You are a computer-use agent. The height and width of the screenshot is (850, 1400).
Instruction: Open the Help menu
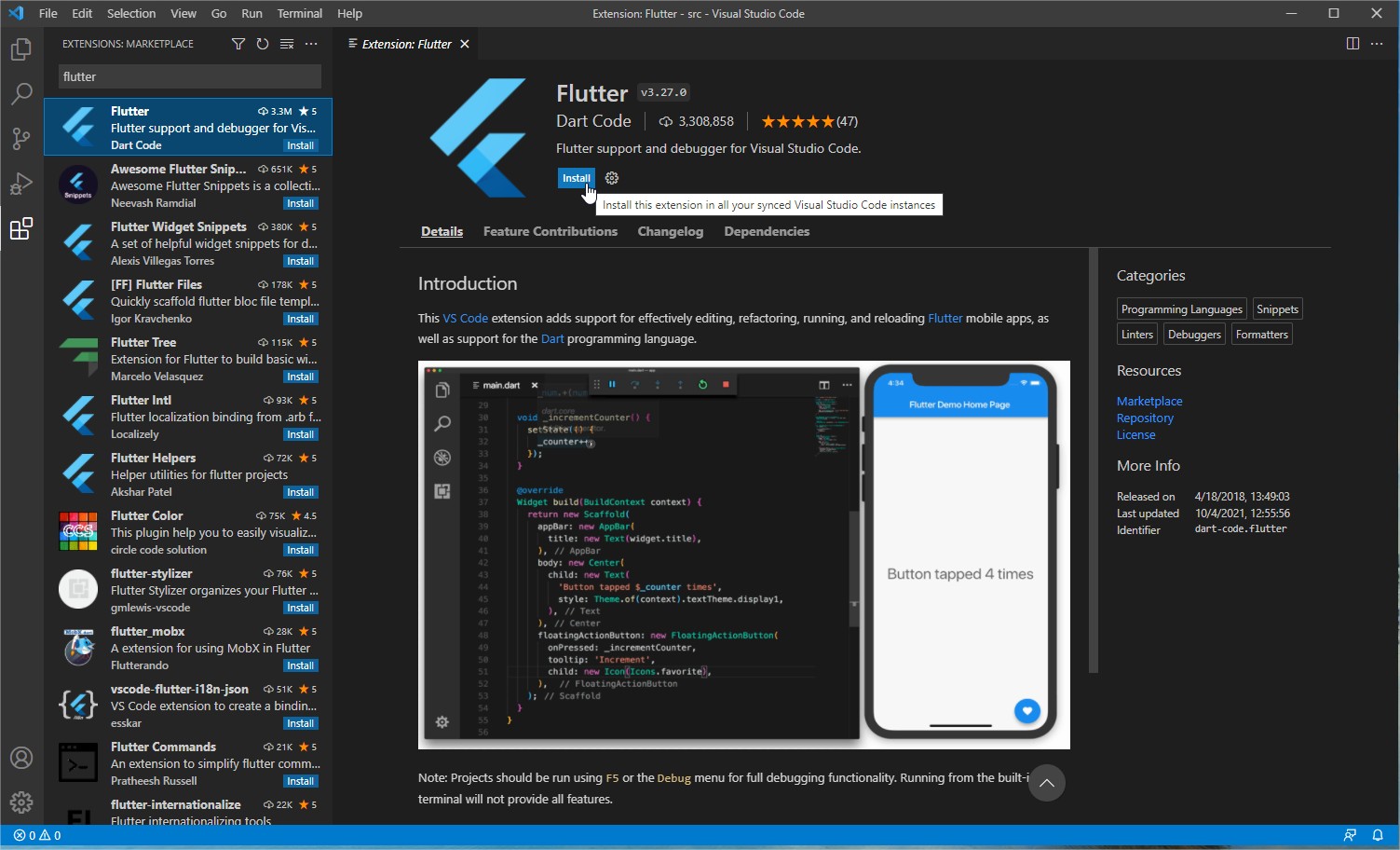(x=350, y=13)
